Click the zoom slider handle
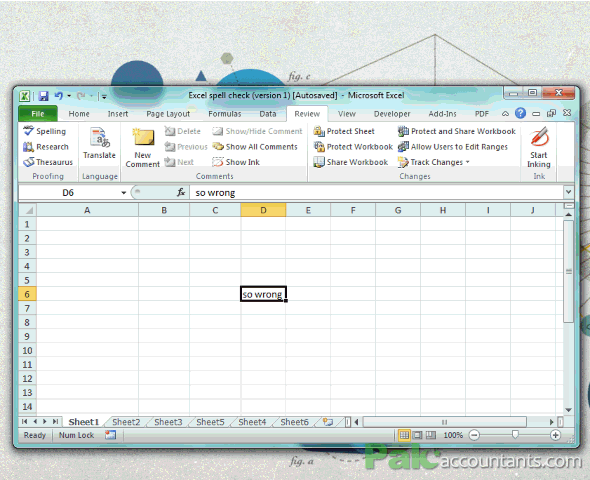The width and height of the screenshot is (590, 480). click(x=515, y=435)
